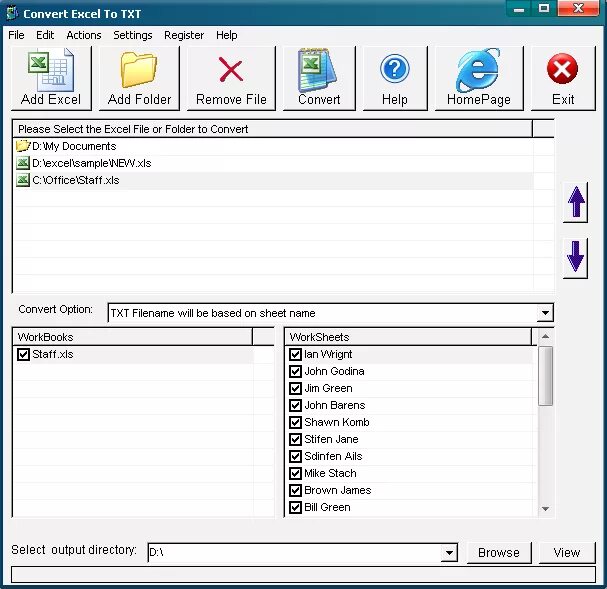Toggle the Sdinfen Ails checkbox
The width and height of the screenshot is (607, 589).
(295, 456)
